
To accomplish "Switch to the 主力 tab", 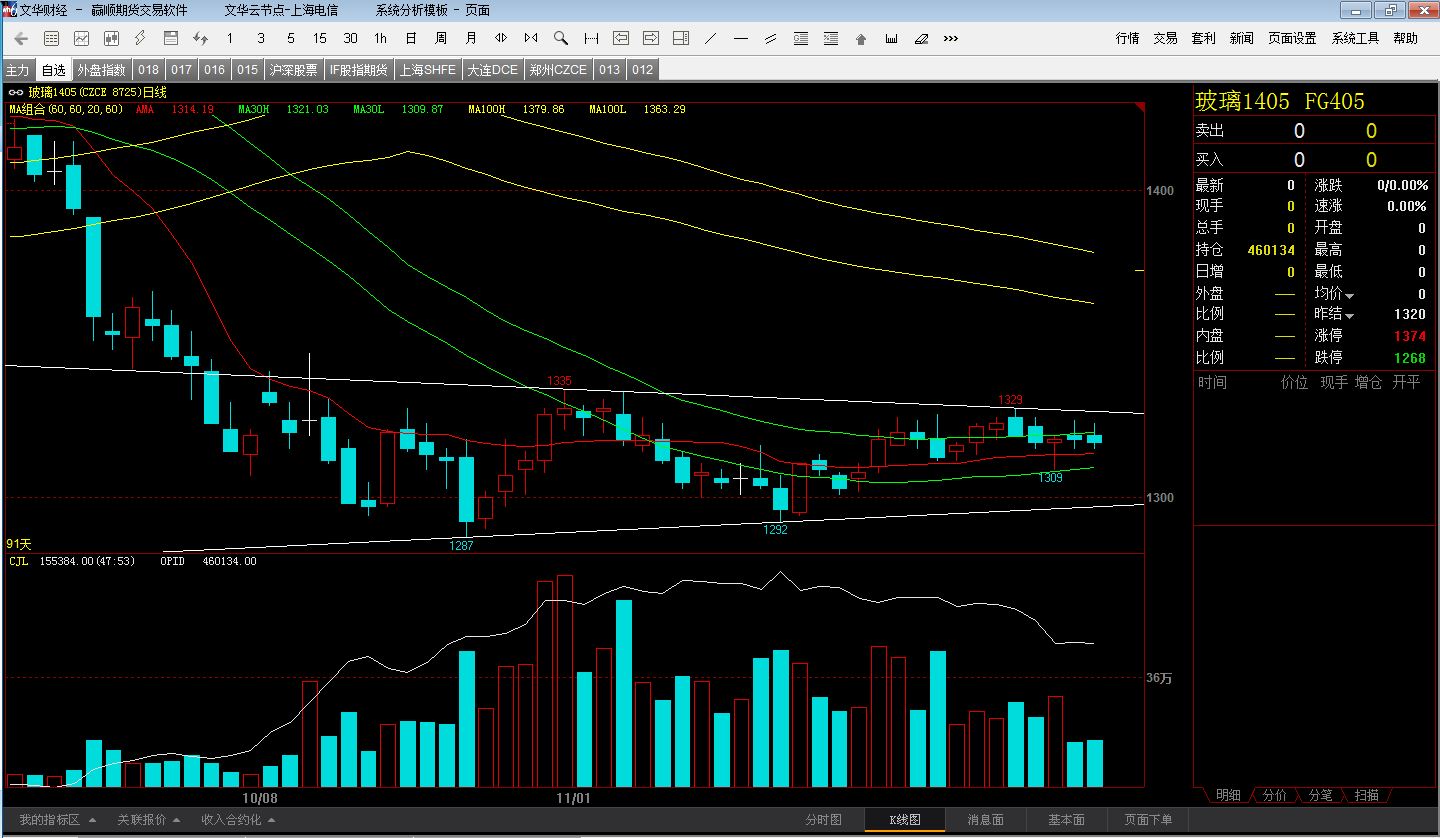I will (18, 70).
